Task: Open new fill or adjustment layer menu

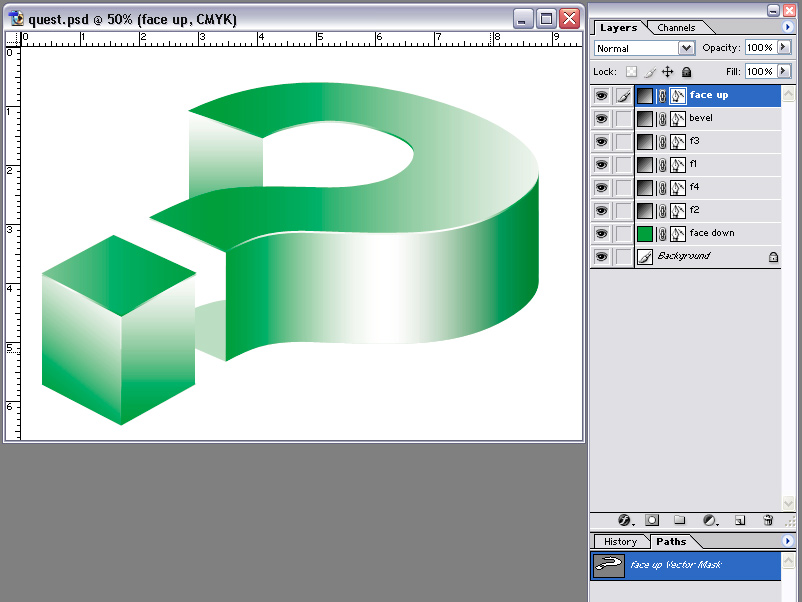Action: click(710, 520)
